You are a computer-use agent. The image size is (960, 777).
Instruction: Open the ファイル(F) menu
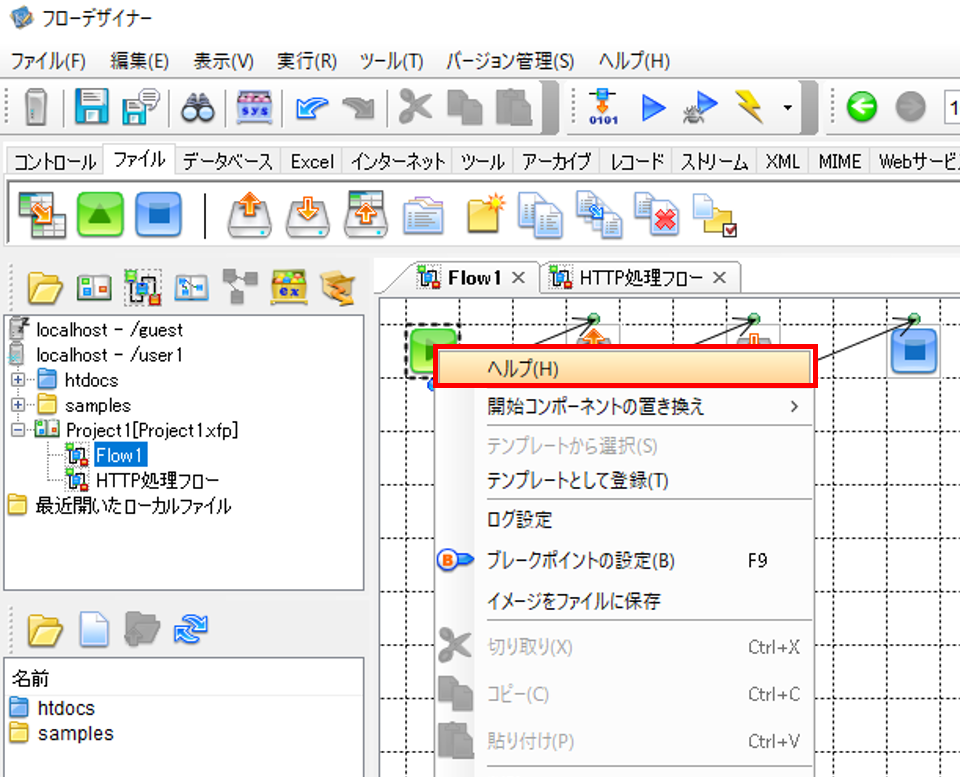(x=48, y=61)
